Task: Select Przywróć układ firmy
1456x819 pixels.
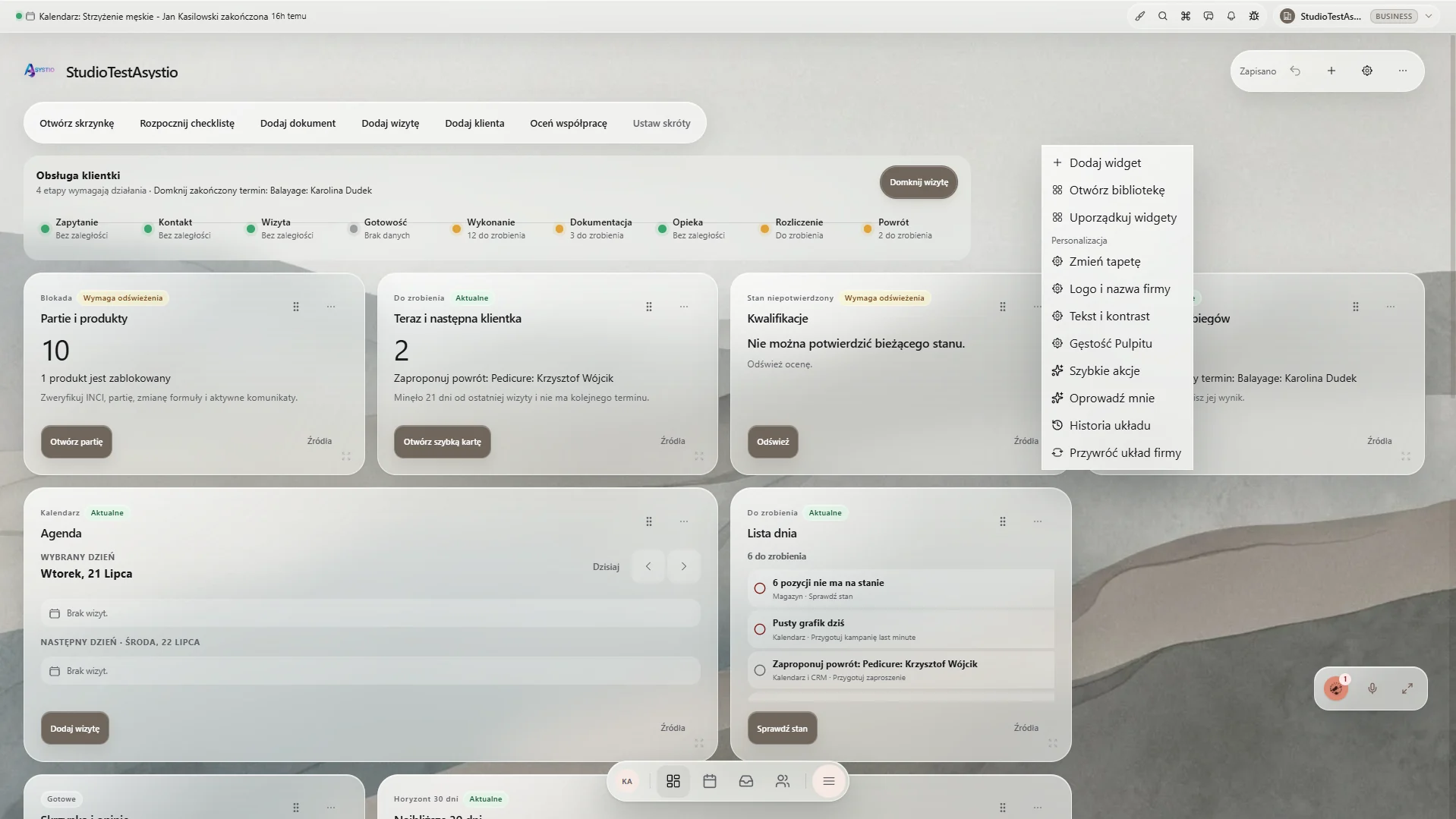Action: (x=1117, y=453)
